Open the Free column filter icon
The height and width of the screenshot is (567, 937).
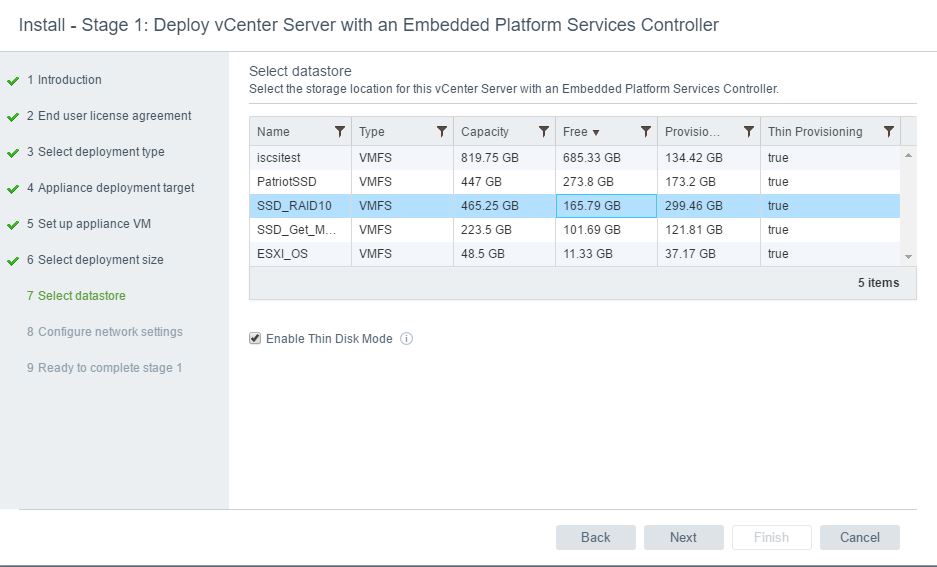tap(646, 131)
